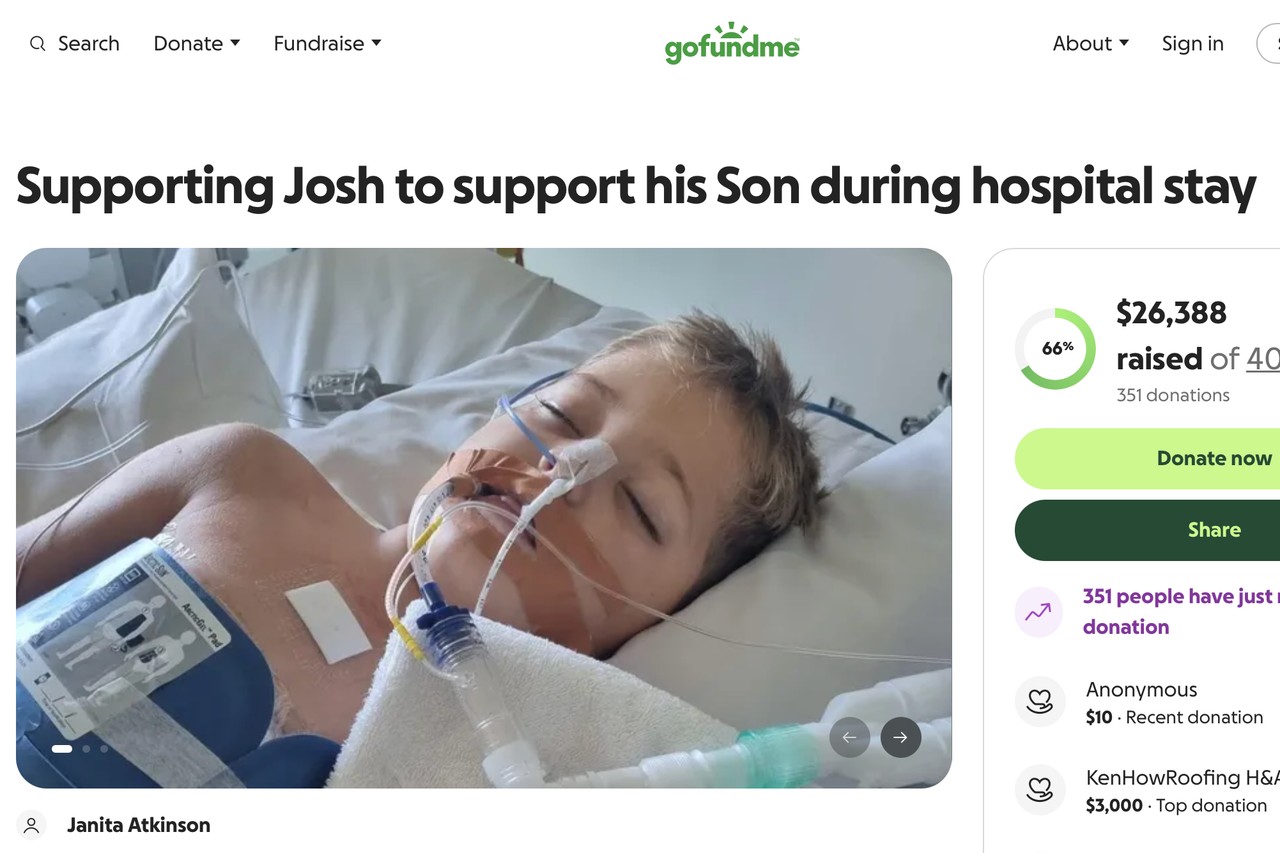Click the 66% progress circle
The width and height of the screenshot is (1280, 853).
pyautogui.click(x=1056, y=349)
